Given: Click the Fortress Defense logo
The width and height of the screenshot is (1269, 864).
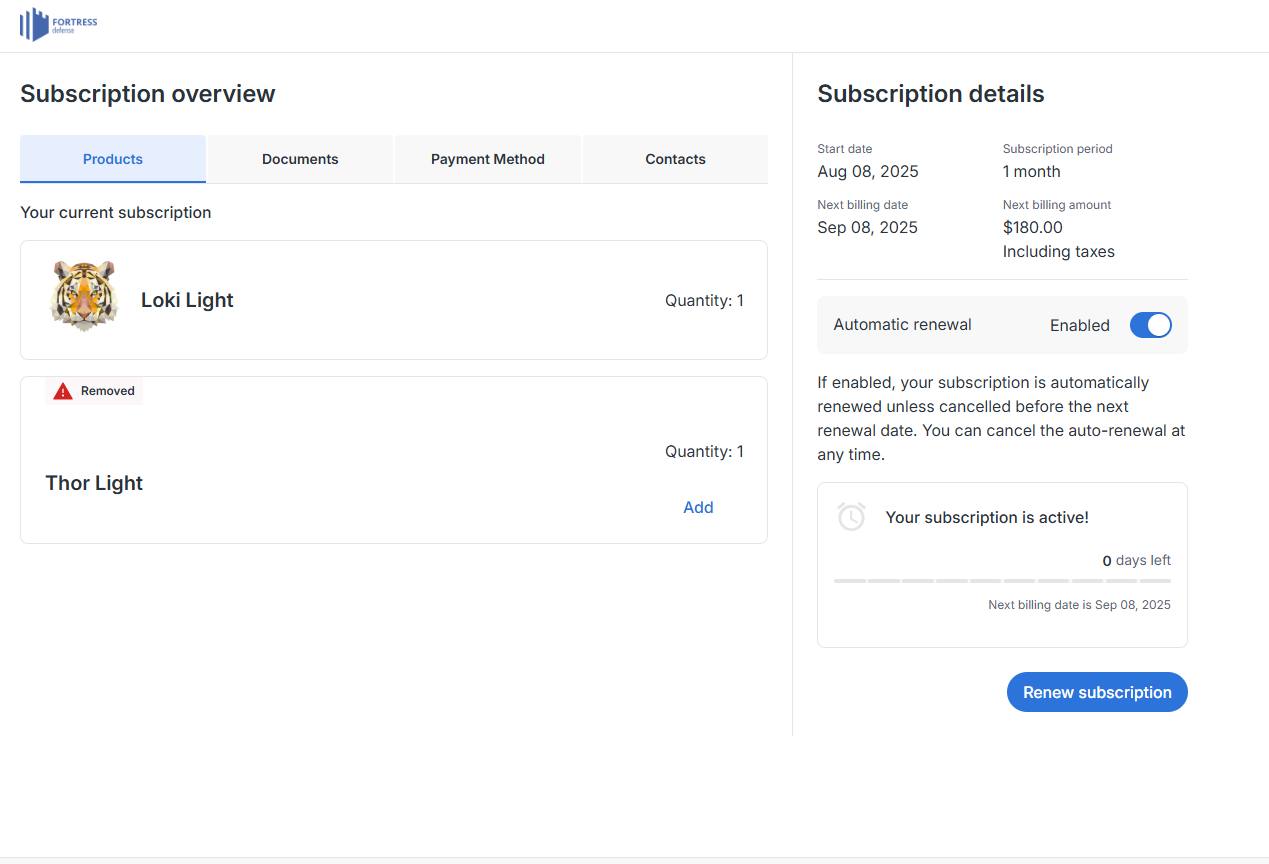Looking at the screenshot, I should 58,24.
